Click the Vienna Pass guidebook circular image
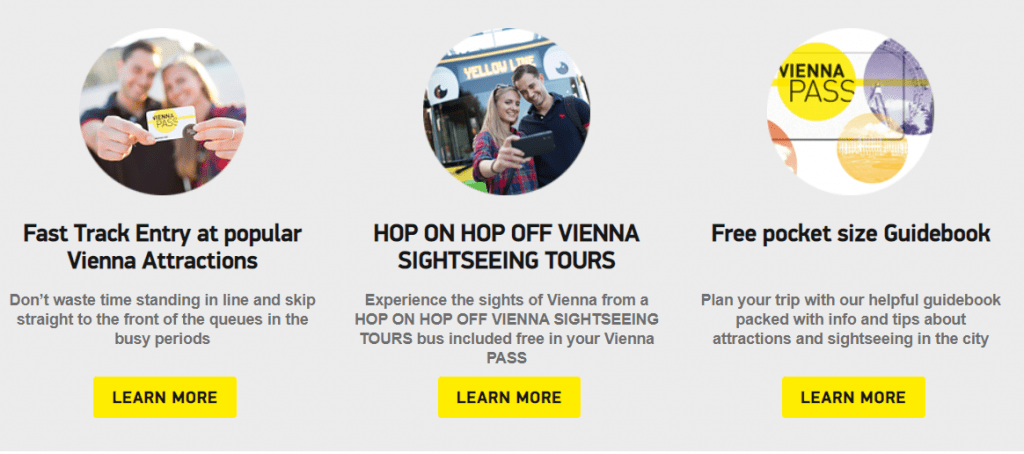 850,112
